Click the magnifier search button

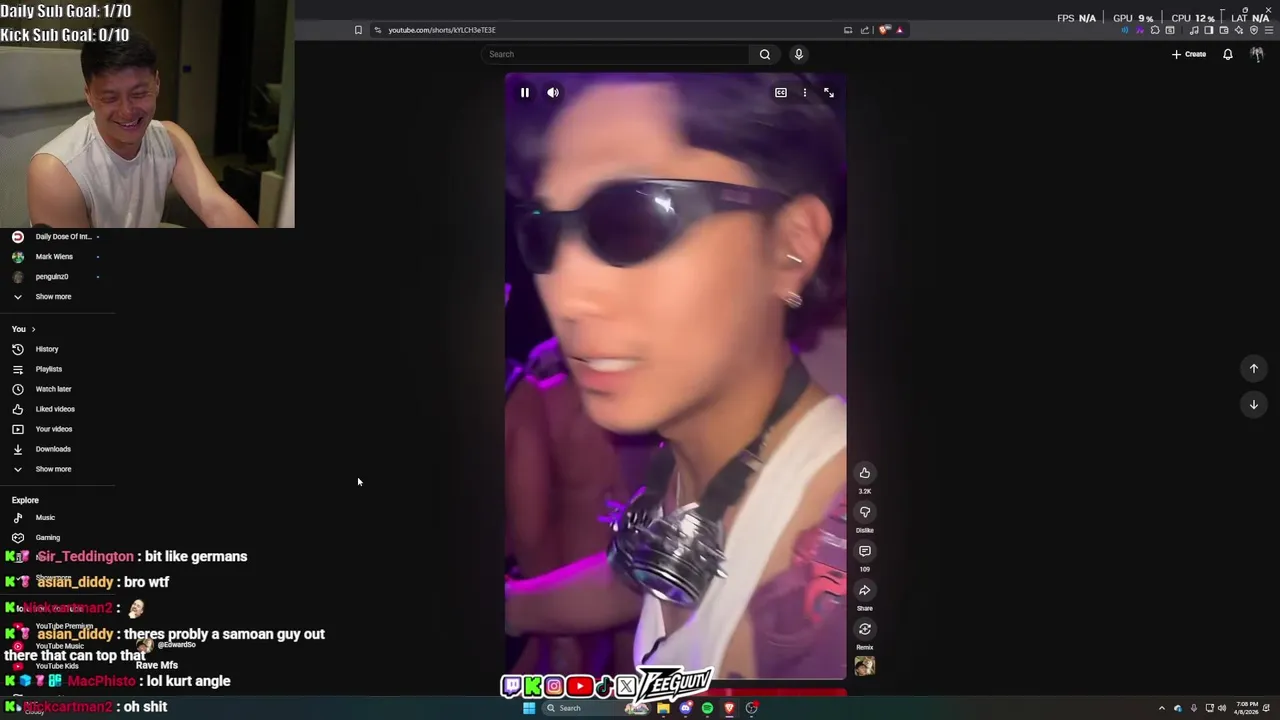[x=765, y=54]
